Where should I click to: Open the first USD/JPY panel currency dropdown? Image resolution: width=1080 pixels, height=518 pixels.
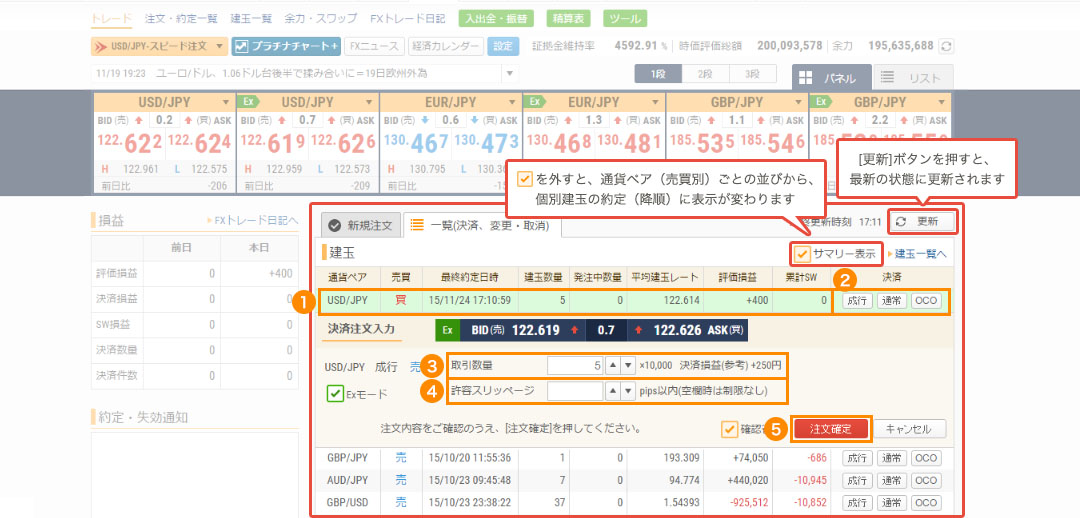[224, 102]
